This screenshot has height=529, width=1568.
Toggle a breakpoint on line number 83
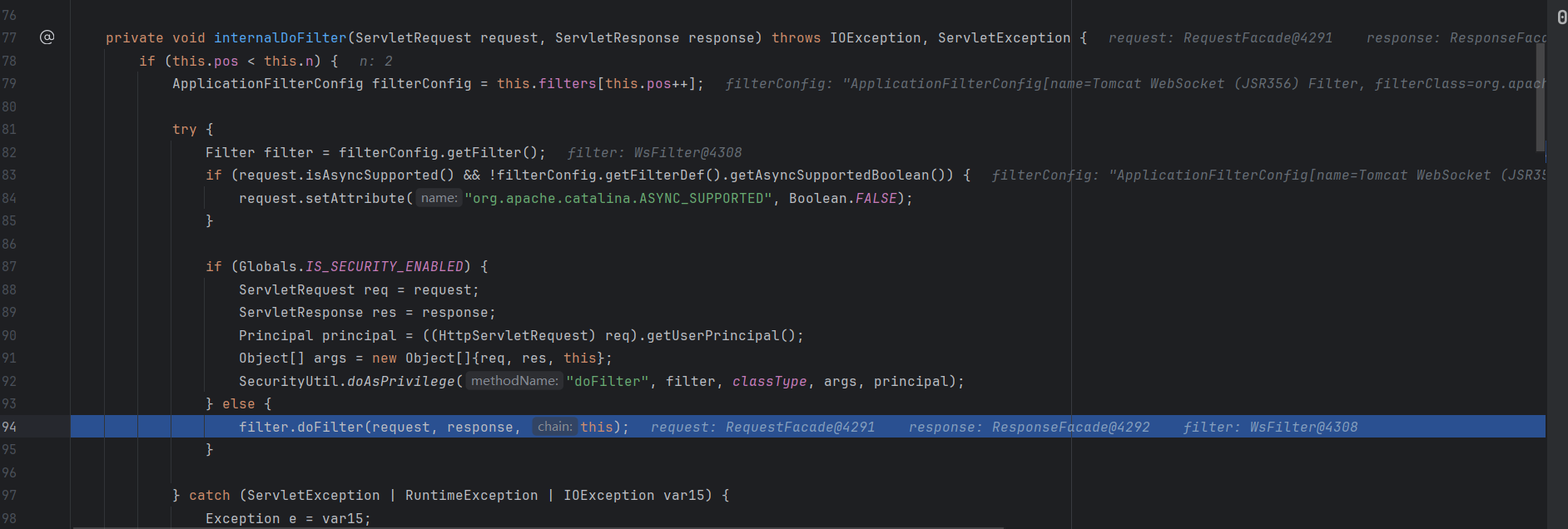click(x=10, y=176)
